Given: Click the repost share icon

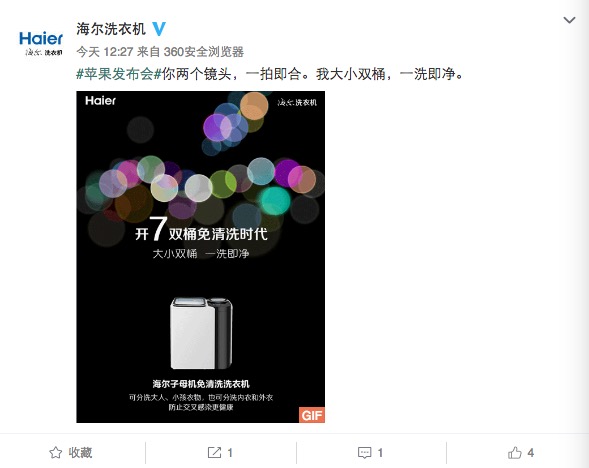Looking at the screenshot, I should [214, 453].
